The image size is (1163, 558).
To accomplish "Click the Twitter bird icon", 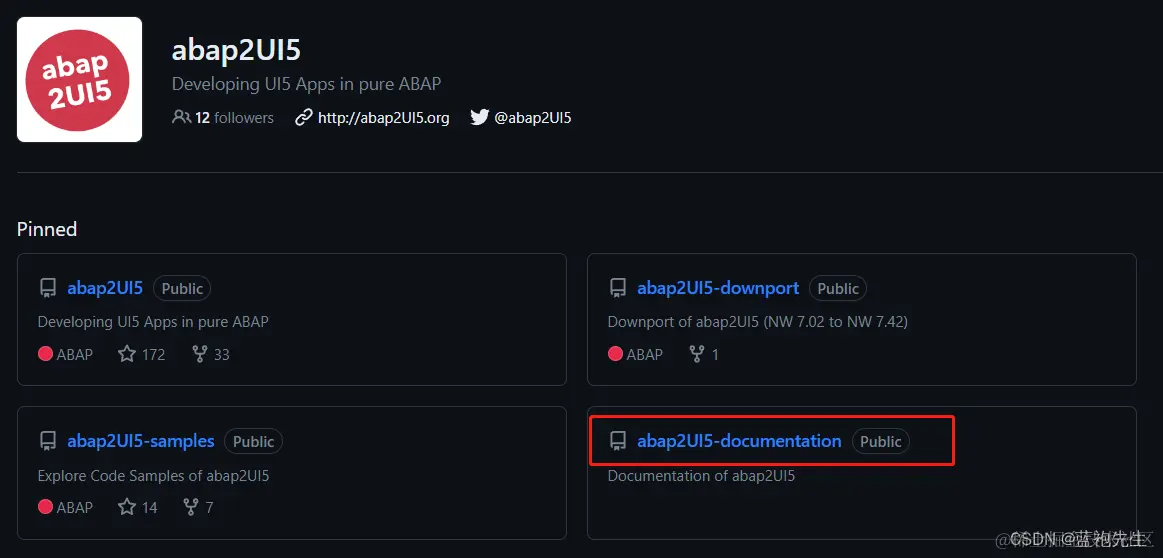I will (x=480, y=117).
